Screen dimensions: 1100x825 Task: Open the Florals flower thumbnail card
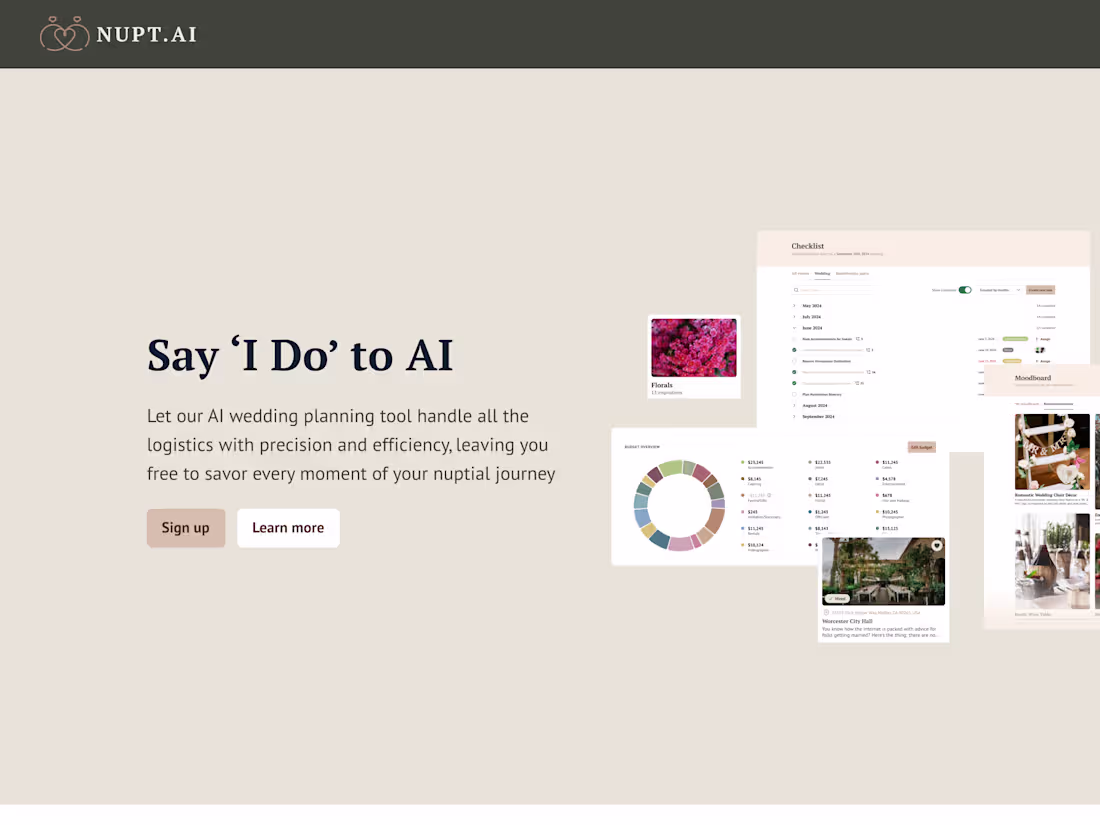[694, 356]
